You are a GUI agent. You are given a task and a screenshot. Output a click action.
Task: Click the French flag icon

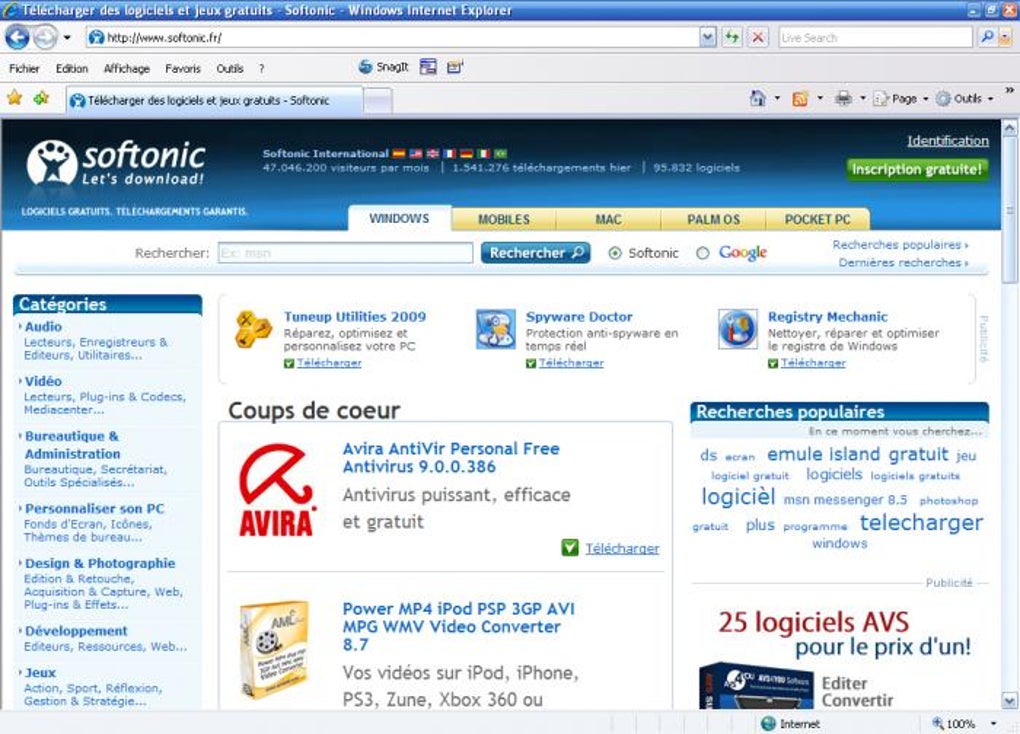tap(450, 154)
